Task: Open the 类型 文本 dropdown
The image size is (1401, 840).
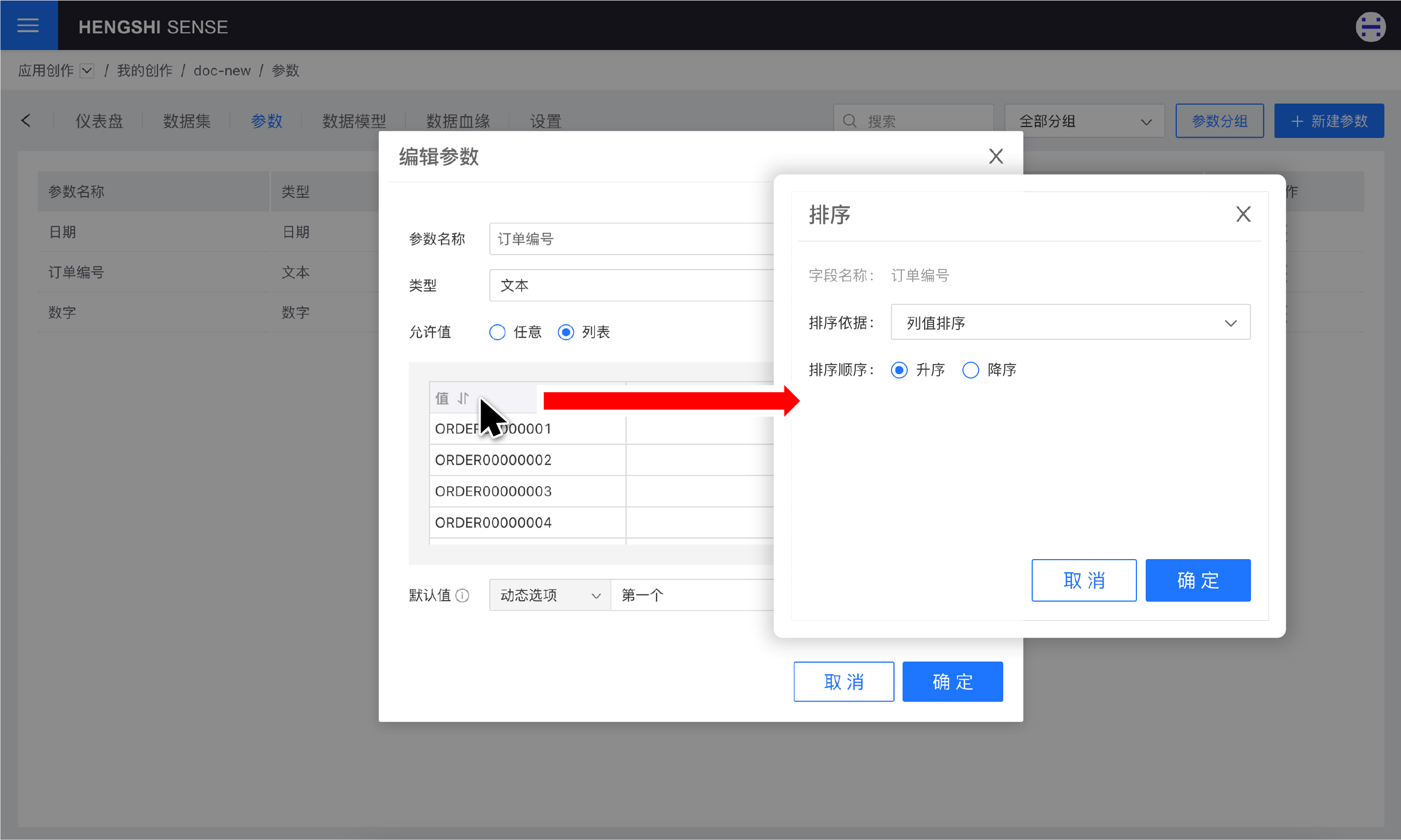Action: click(631, 285)
